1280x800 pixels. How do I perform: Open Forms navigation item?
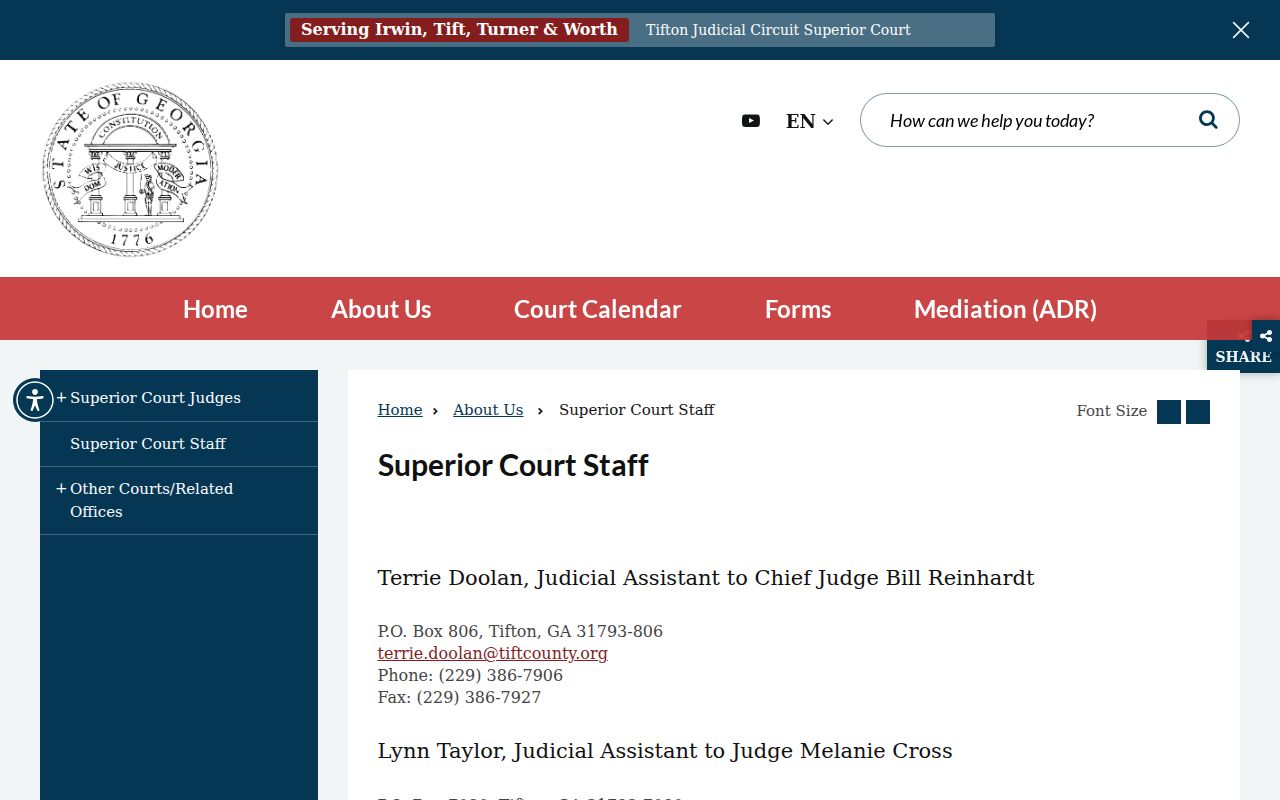click(798, 309)
